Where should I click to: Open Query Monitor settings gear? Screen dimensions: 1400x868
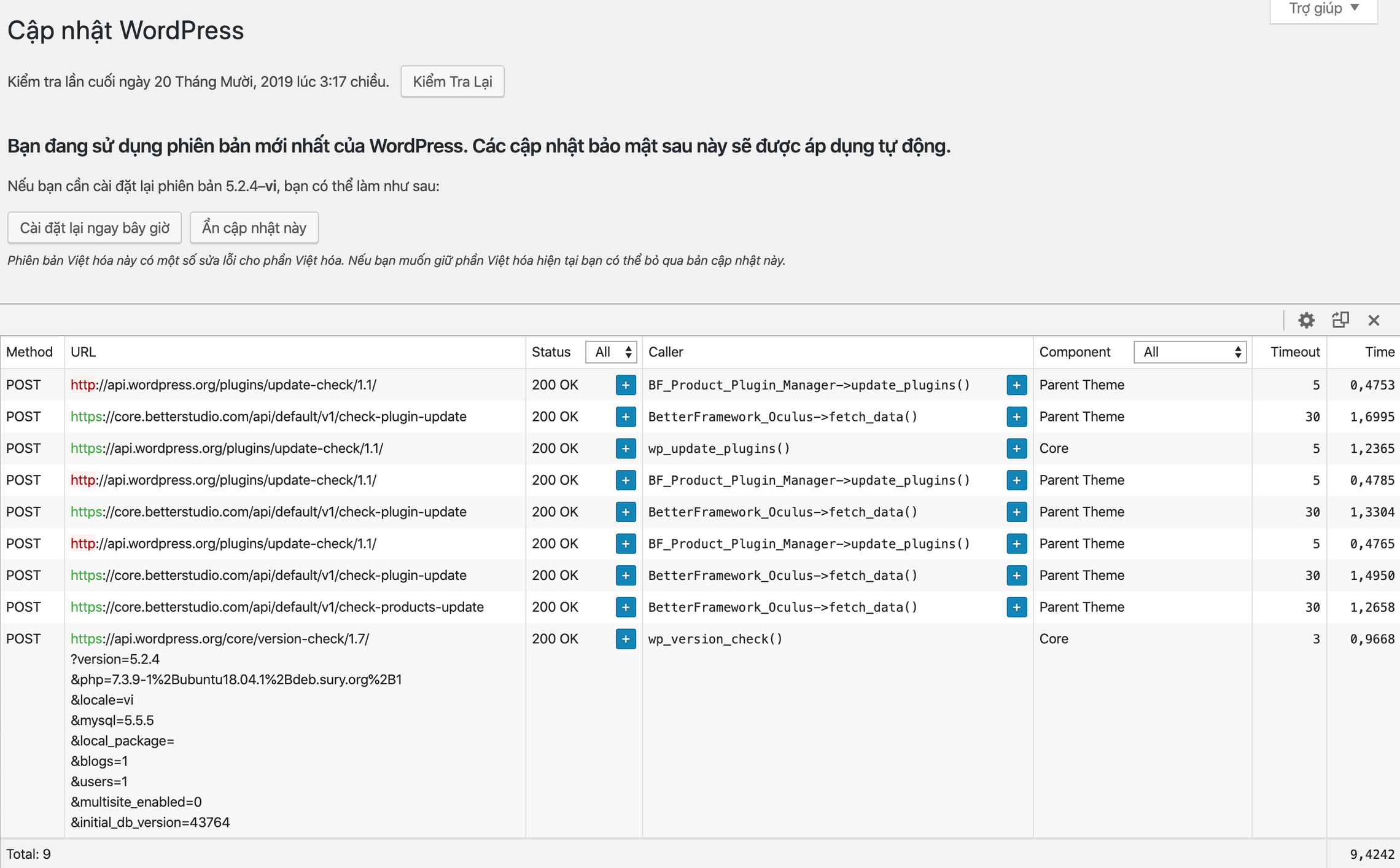click(1306, 320)
